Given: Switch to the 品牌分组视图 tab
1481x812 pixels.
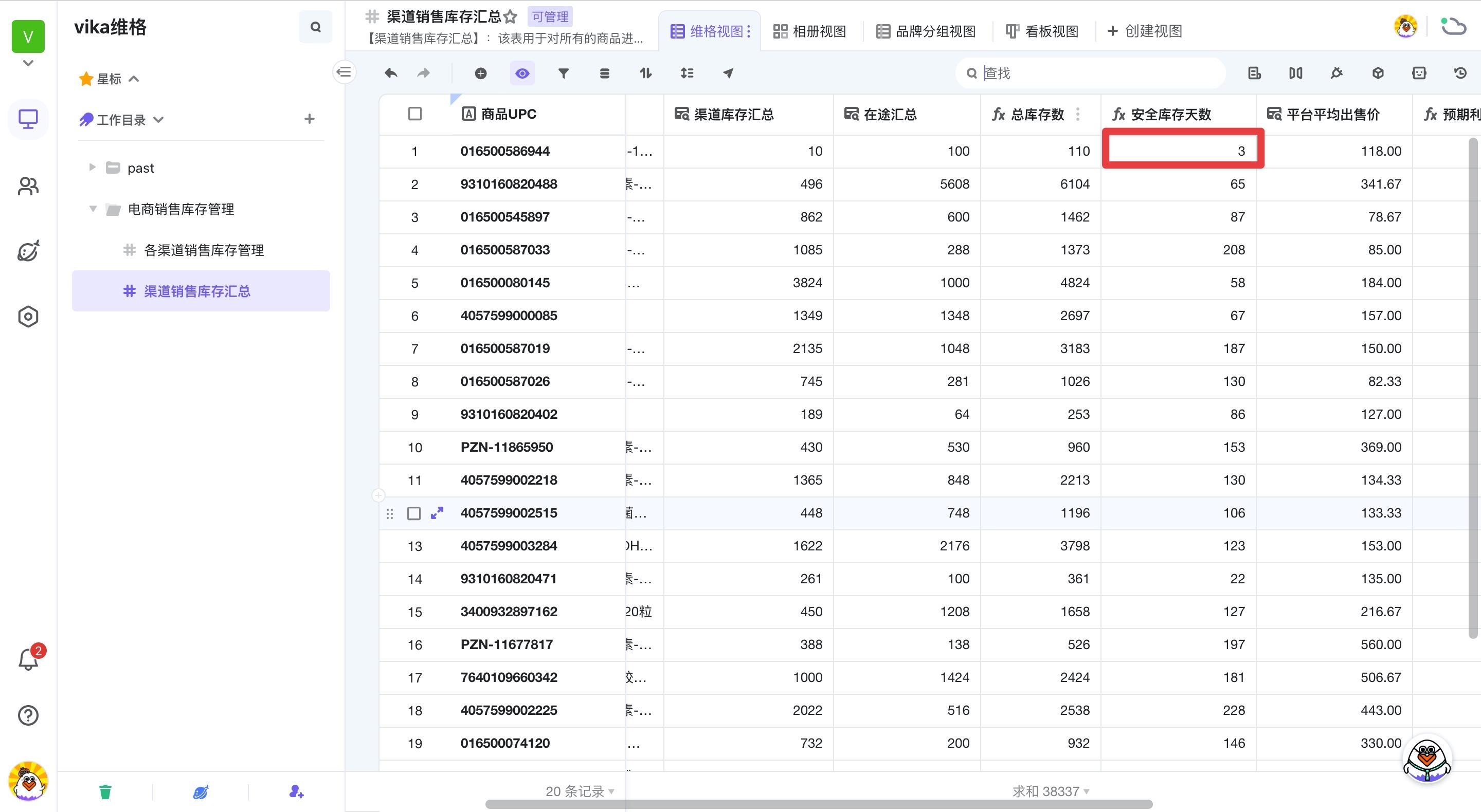Looking at the screenshot, I should (x=926, y=31).
